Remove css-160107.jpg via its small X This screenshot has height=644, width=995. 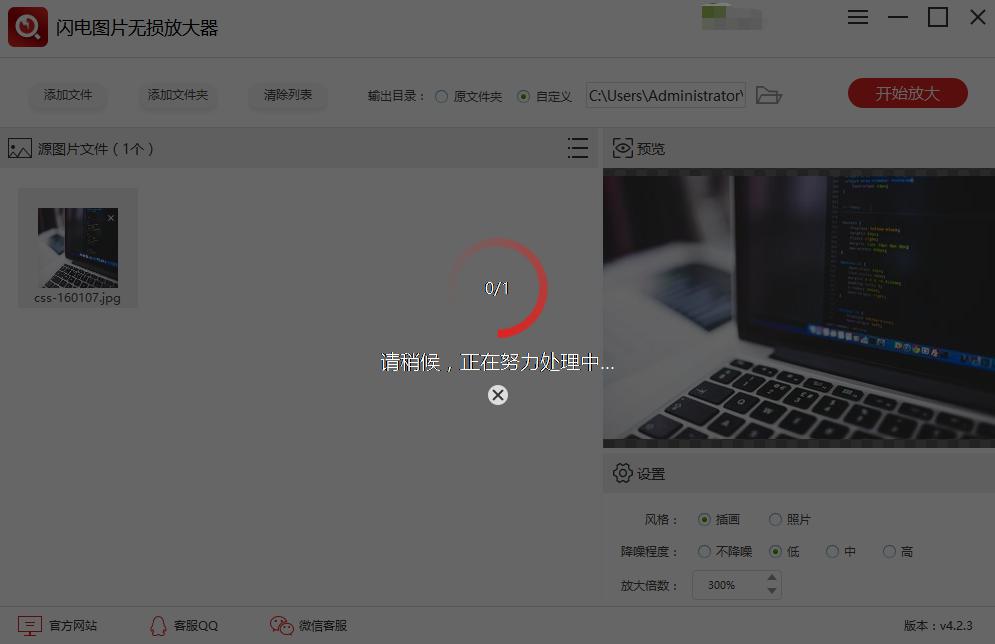point(111,218)
